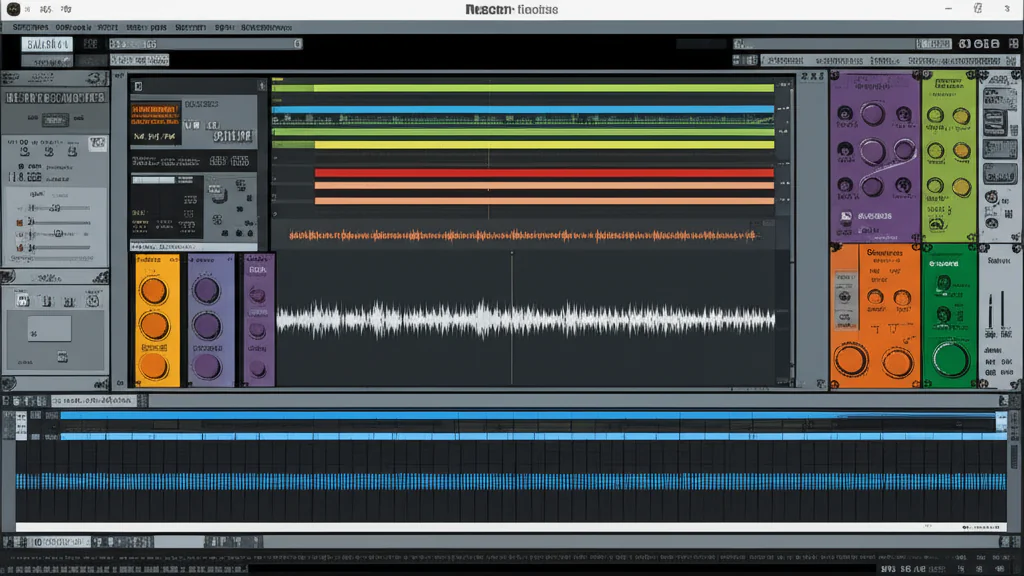Click the labeled name field above the bottom editor

pos(93,400)
